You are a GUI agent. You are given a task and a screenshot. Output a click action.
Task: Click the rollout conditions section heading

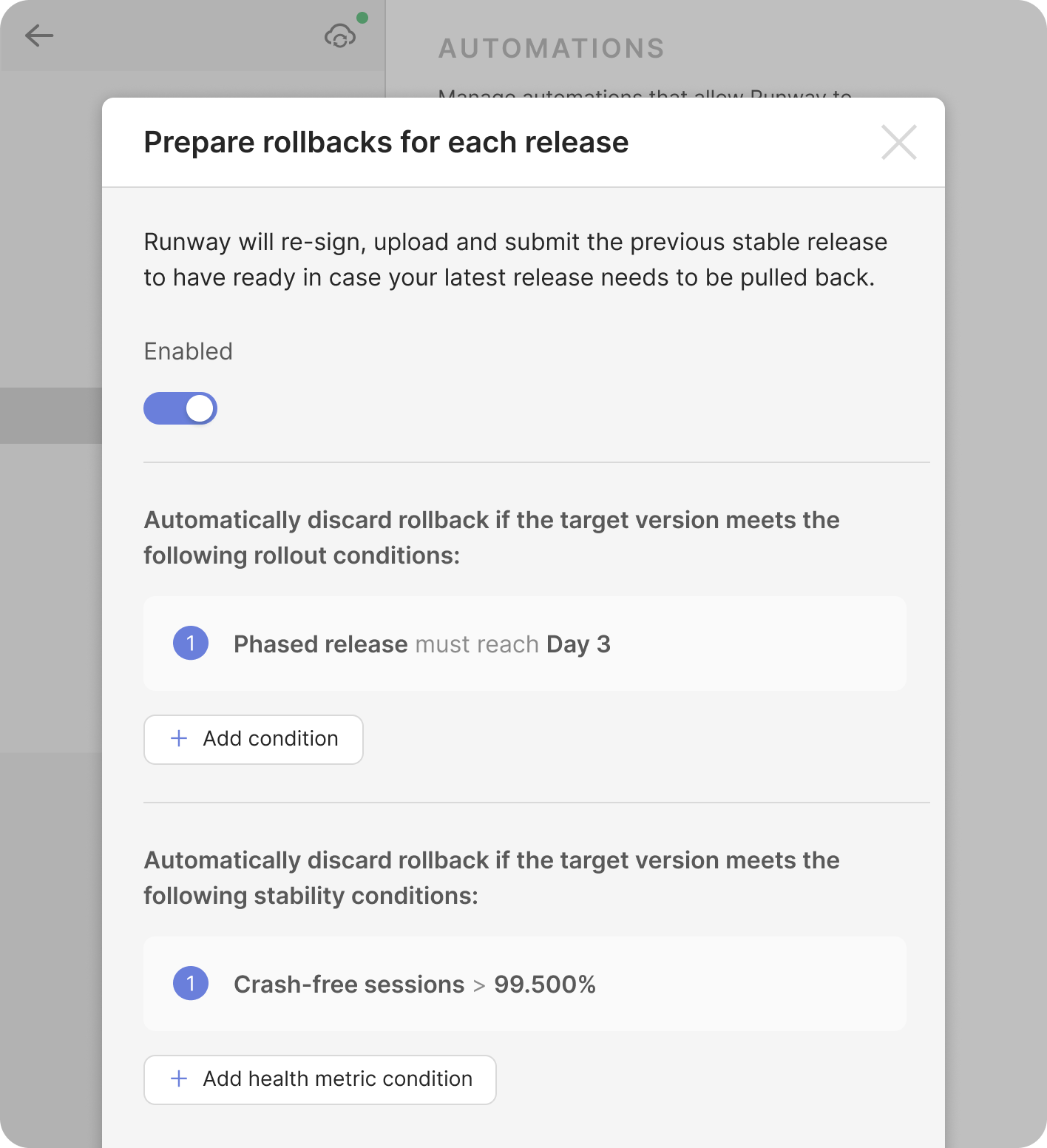[x=491, y=538]
